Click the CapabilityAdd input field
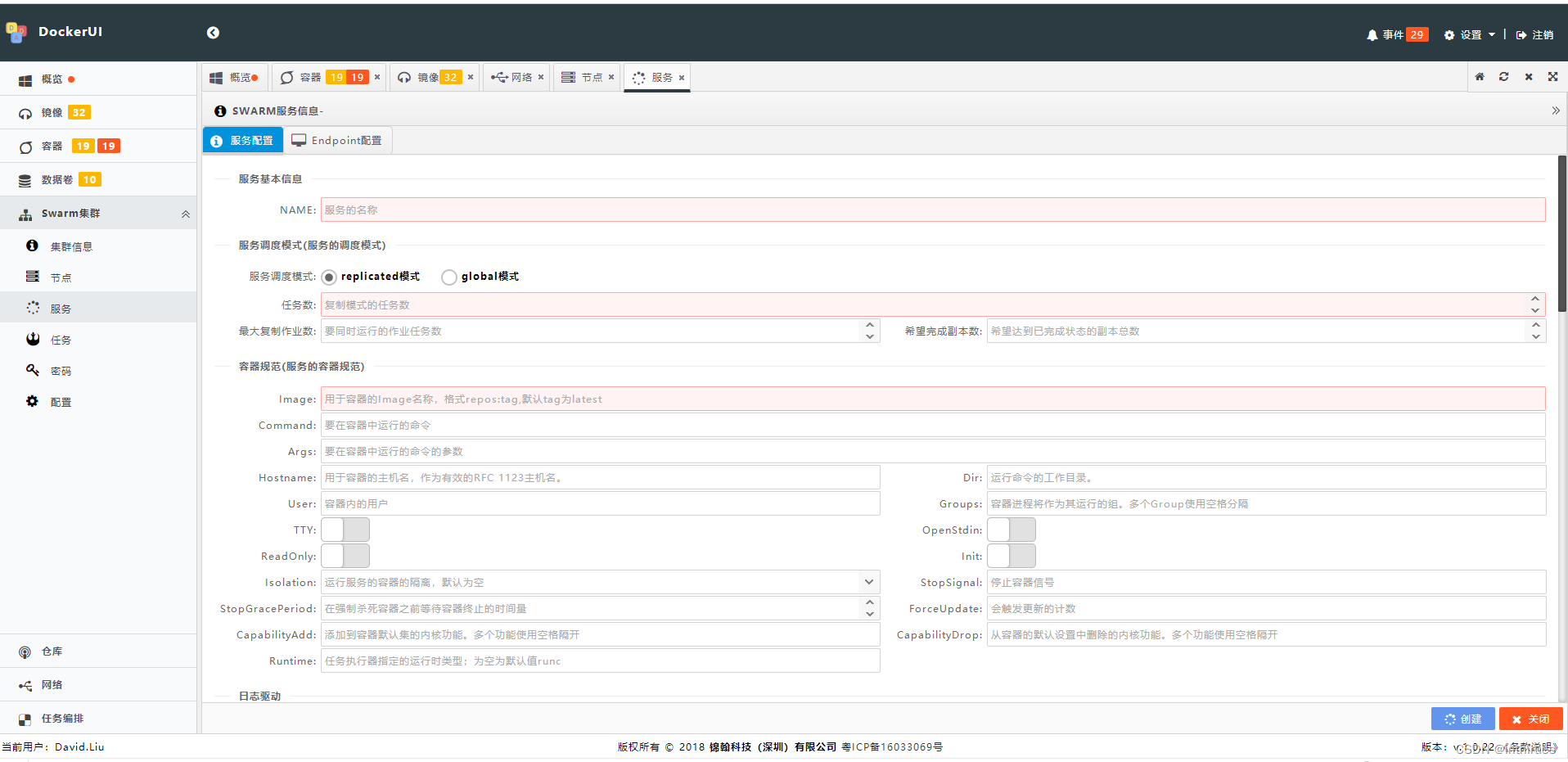Screen dimensions: 1568x762 [601, 635]
